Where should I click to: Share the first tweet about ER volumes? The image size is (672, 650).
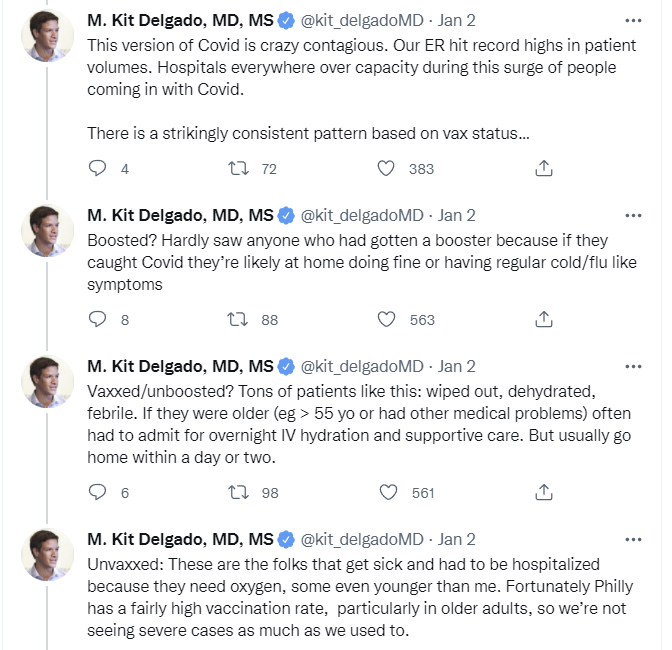point(544,168)
